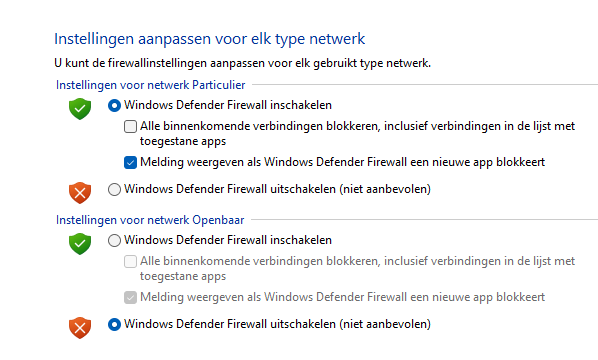Choose the 'uitschakelen' radio button for Openbaar network
Screen dimensions: 598x360
pyautogui.click(x=114, y=324)
